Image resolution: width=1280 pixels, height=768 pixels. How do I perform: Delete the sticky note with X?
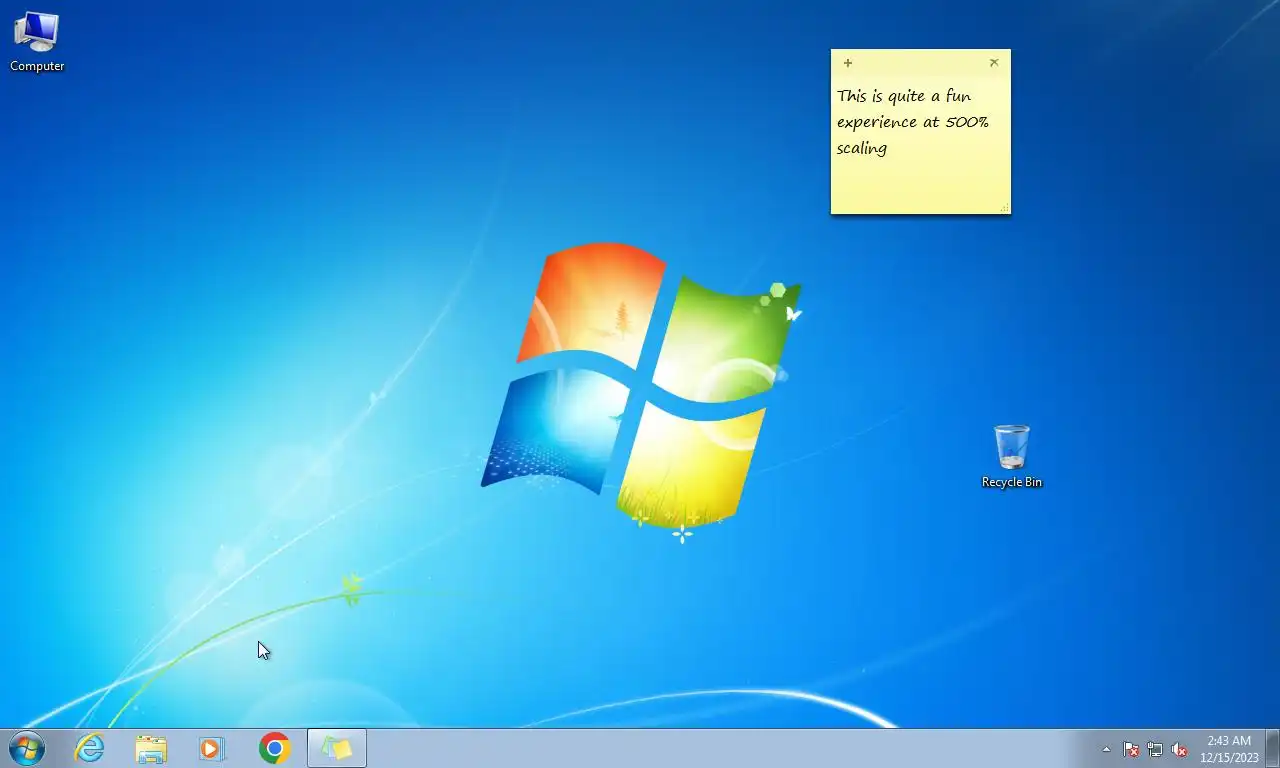click(994, 62)
